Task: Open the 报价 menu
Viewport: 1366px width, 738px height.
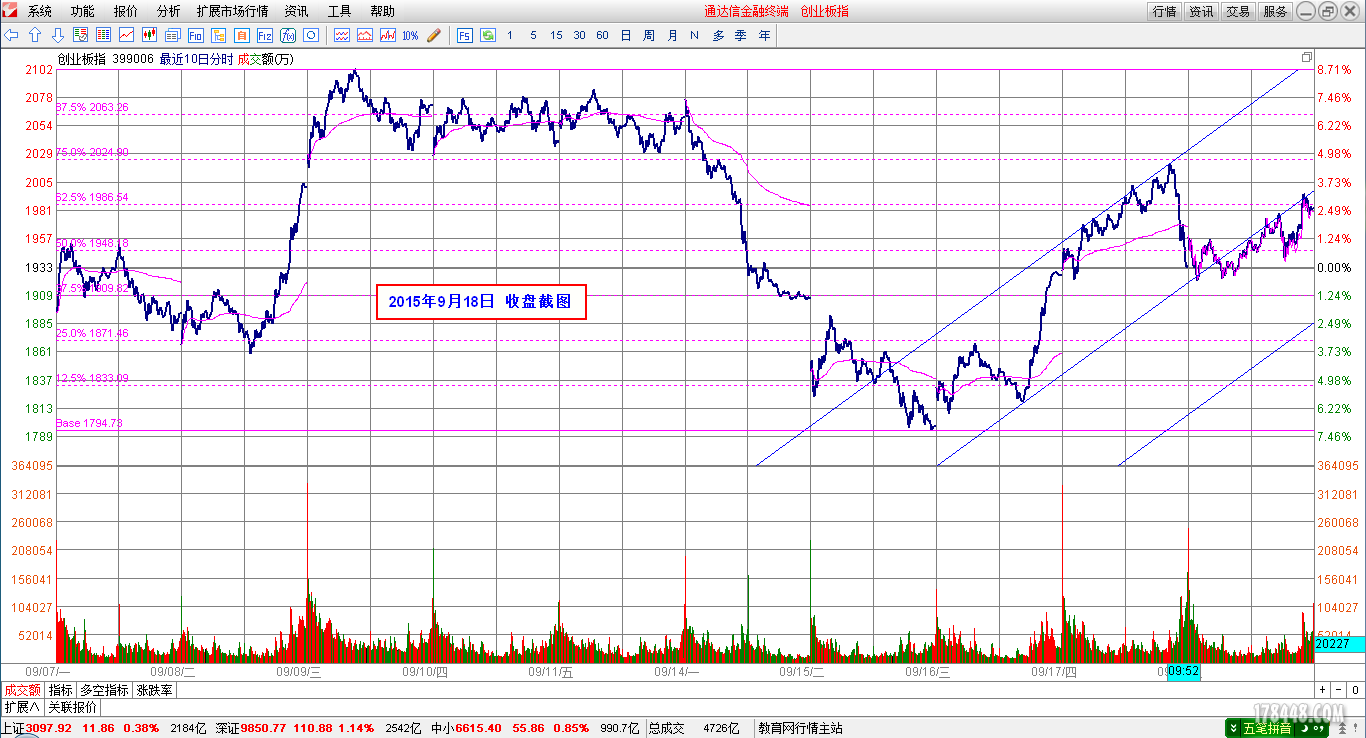Action: 126,11
